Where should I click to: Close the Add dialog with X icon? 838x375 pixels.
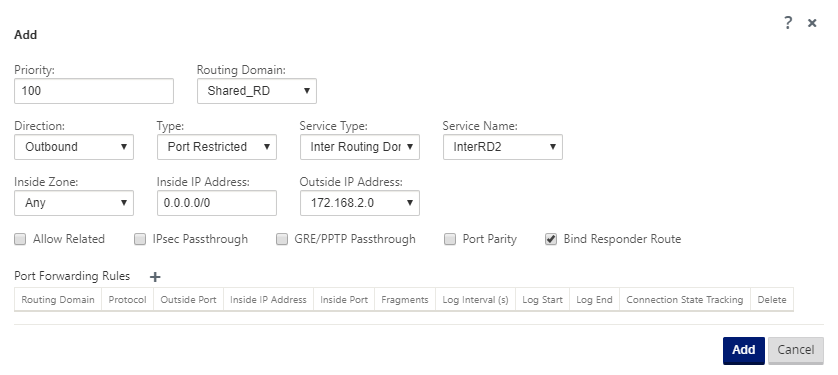[x=812, y=23]
